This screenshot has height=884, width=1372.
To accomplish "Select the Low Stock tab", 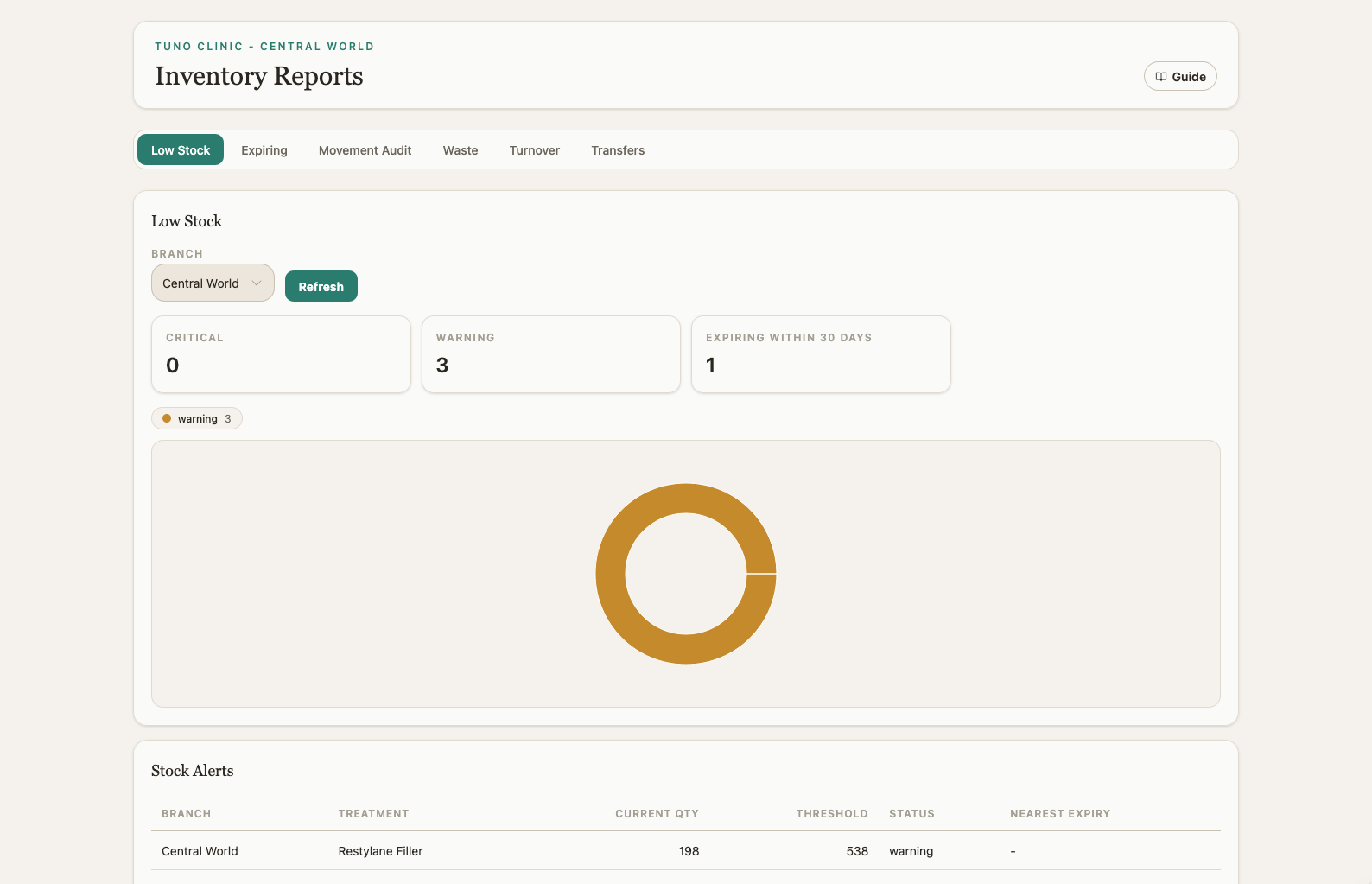I will coord(181,149).
